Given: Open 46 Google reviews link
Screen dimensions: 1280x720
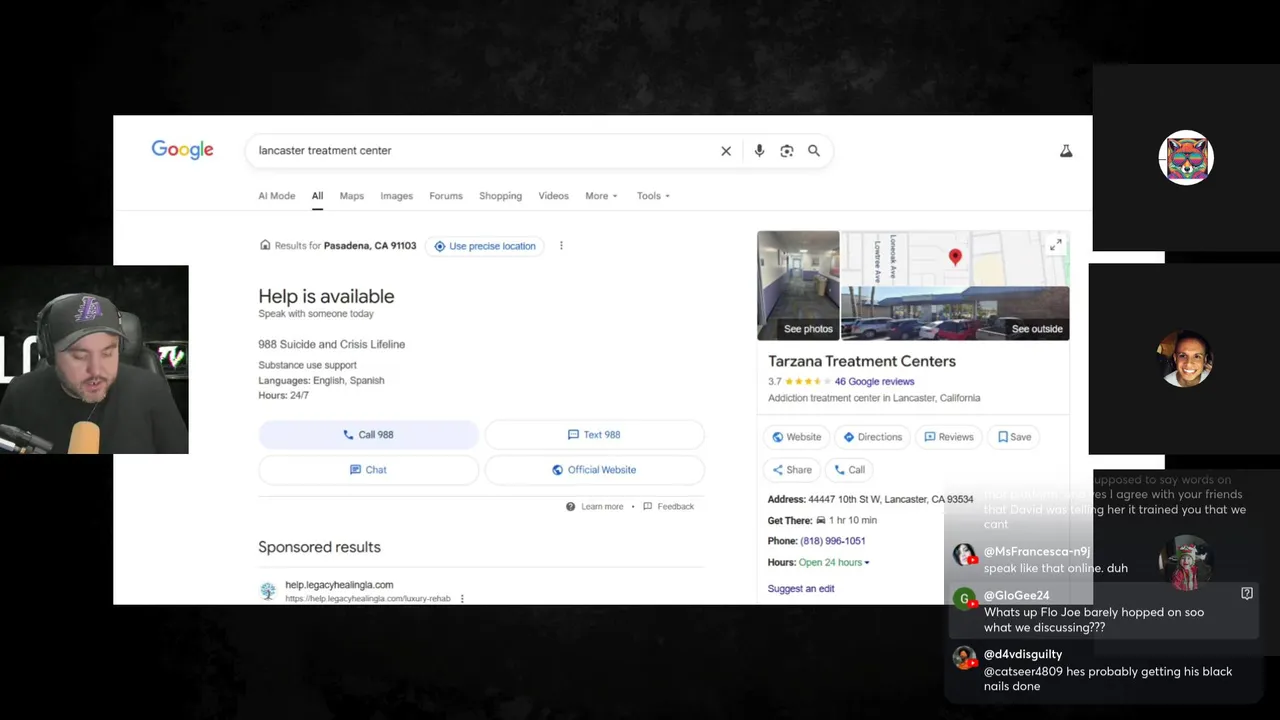Looking at the screenshot, I should 874,382.
